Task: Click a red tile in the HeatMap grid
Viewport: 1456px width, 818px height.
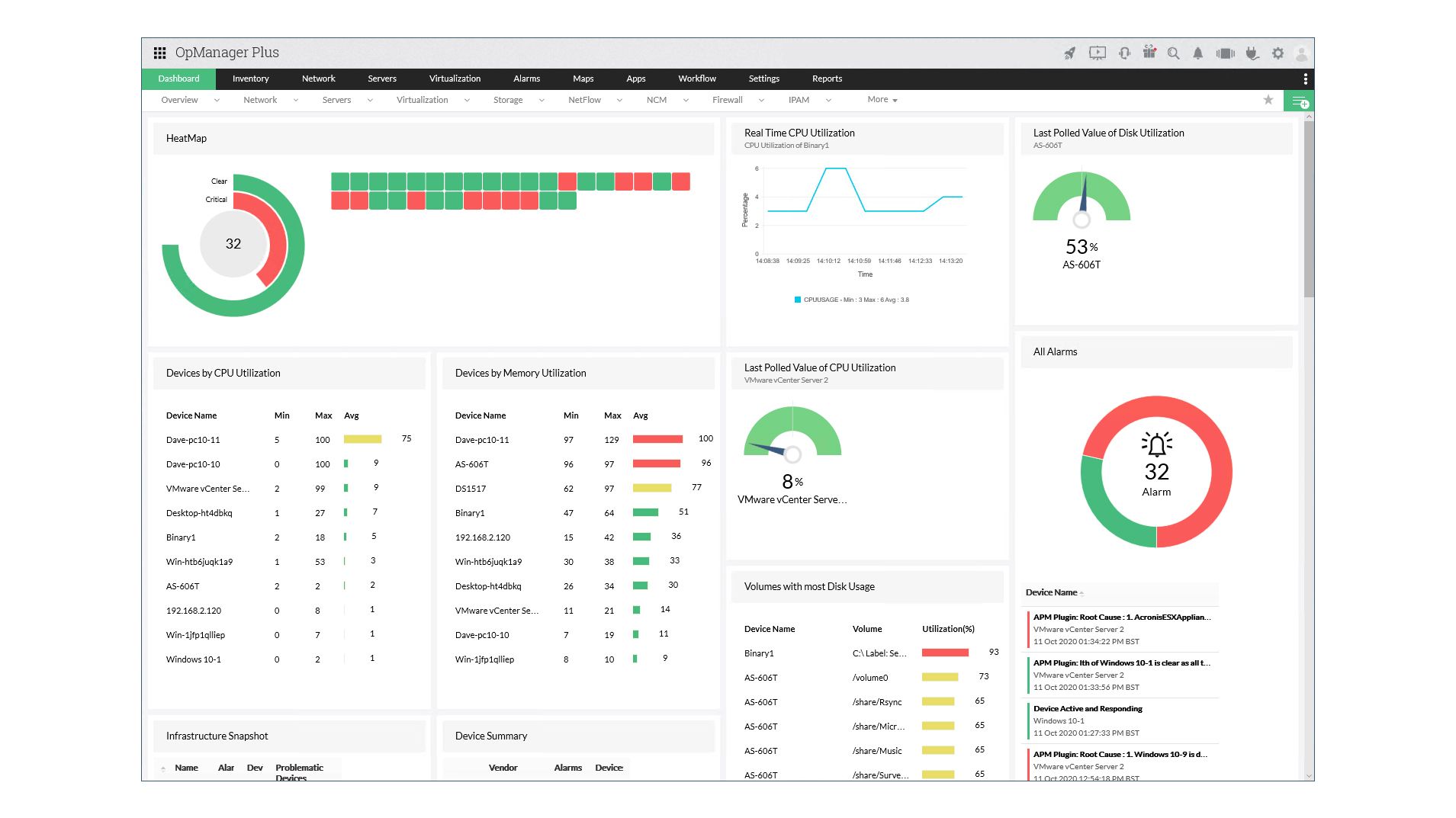Action: (567, 181)
